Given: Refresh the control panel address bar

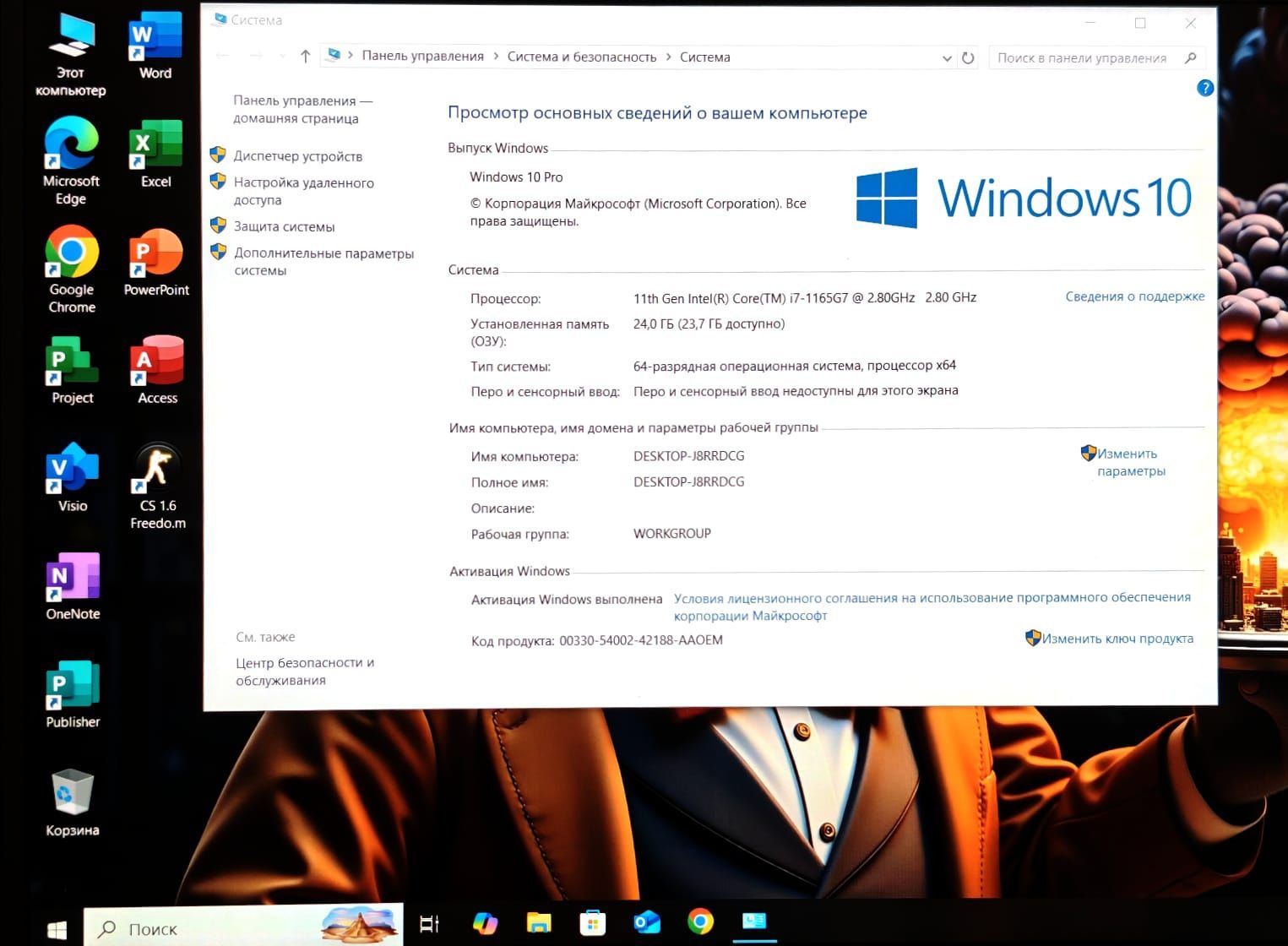Looking at the screenshot, I should point(968,57).
